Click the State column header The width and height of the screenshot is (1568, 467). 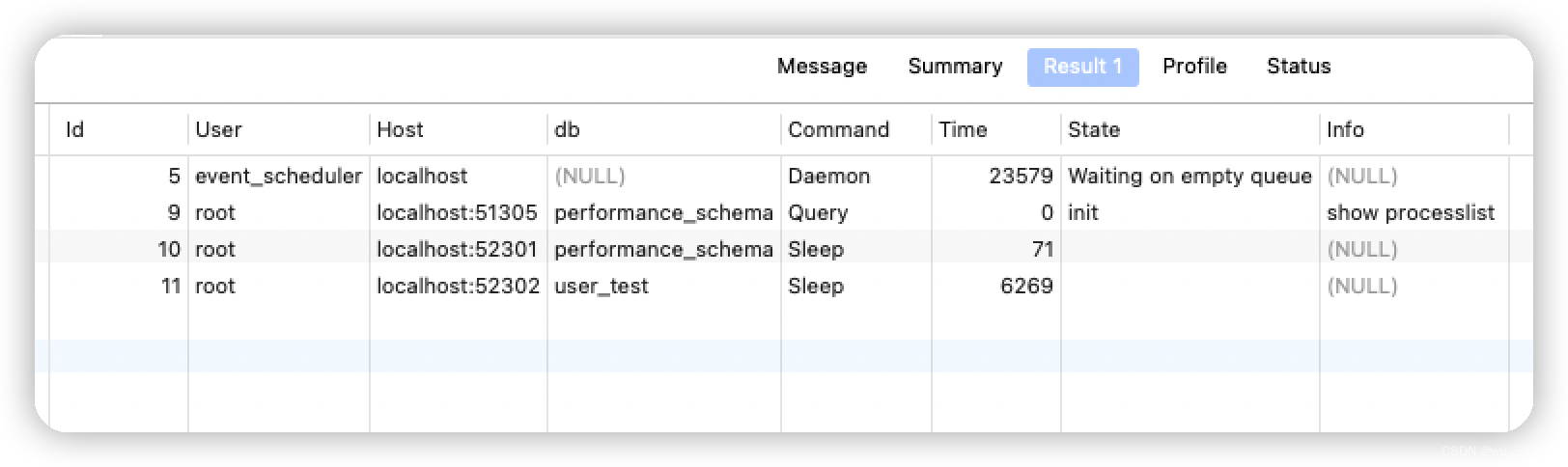coord(1094,129)
